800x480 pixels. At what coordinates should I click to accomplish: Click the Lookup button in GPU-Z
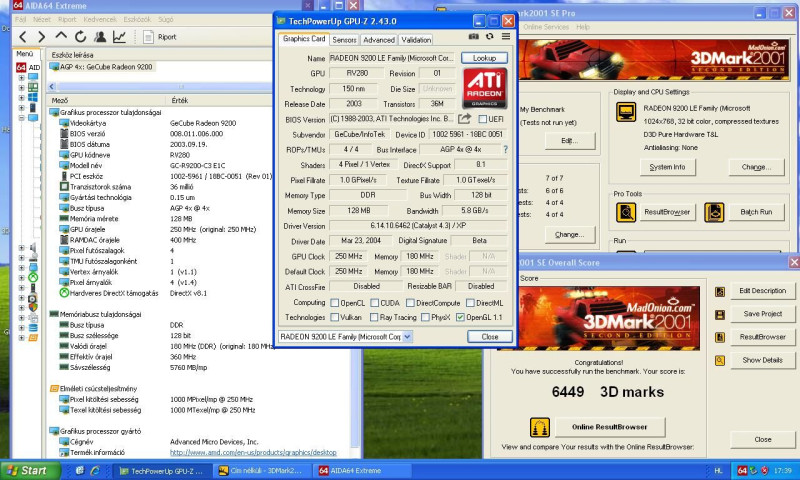click(x=484, y=58)
